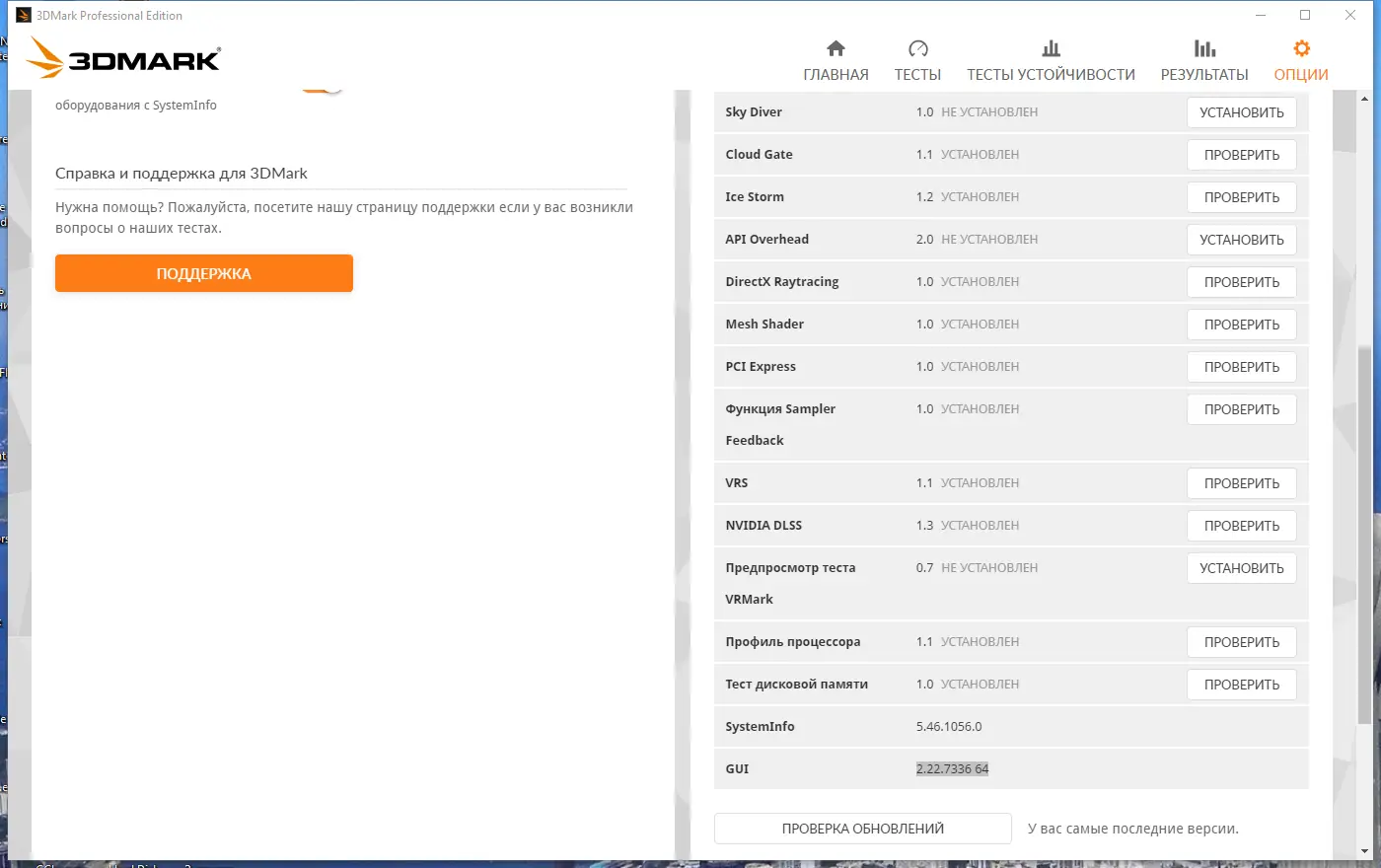Viewport: 1381px width, 868px height.
Task: Click the 'Справка и поддержка для 3DMark' heading
Action: [x=182, y=174]
